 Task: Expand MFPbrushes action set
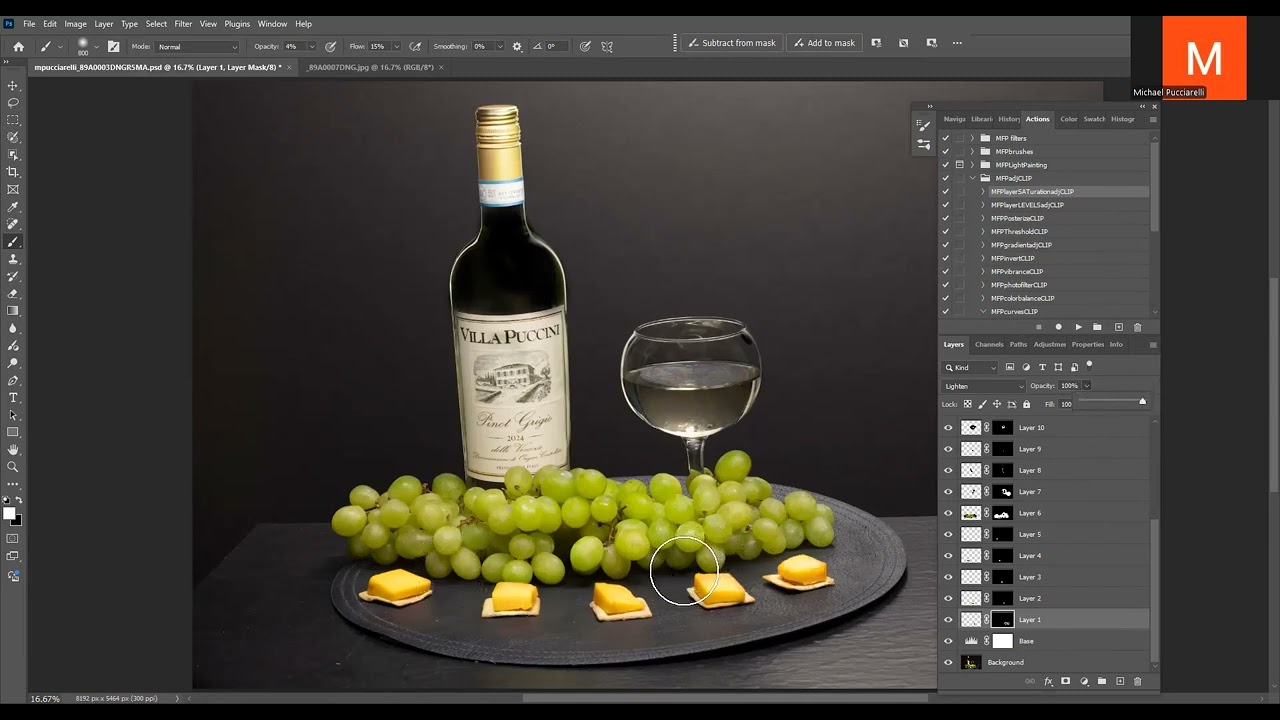tap(972, 151)
